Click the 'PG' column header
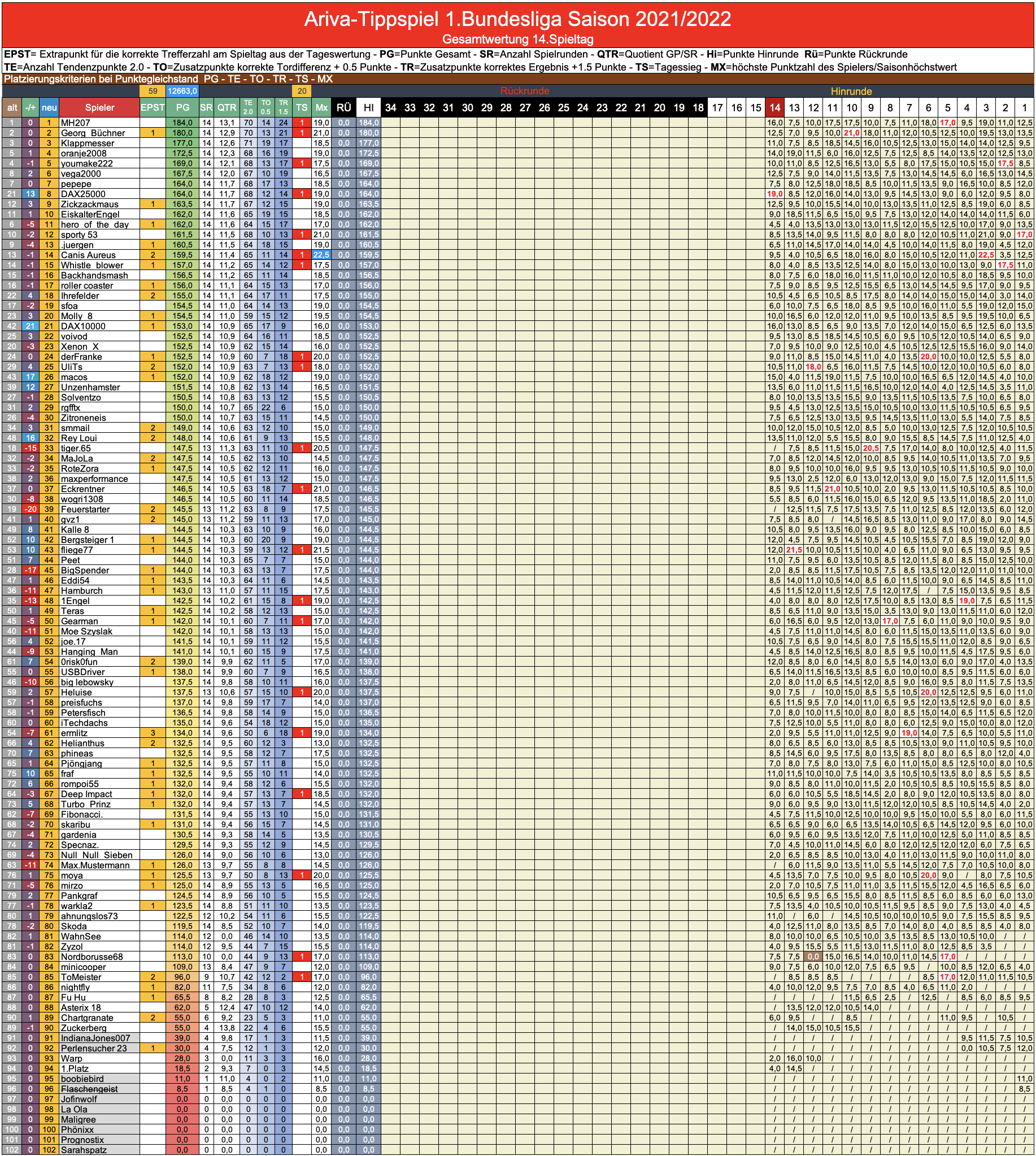 tap(182, 107)
